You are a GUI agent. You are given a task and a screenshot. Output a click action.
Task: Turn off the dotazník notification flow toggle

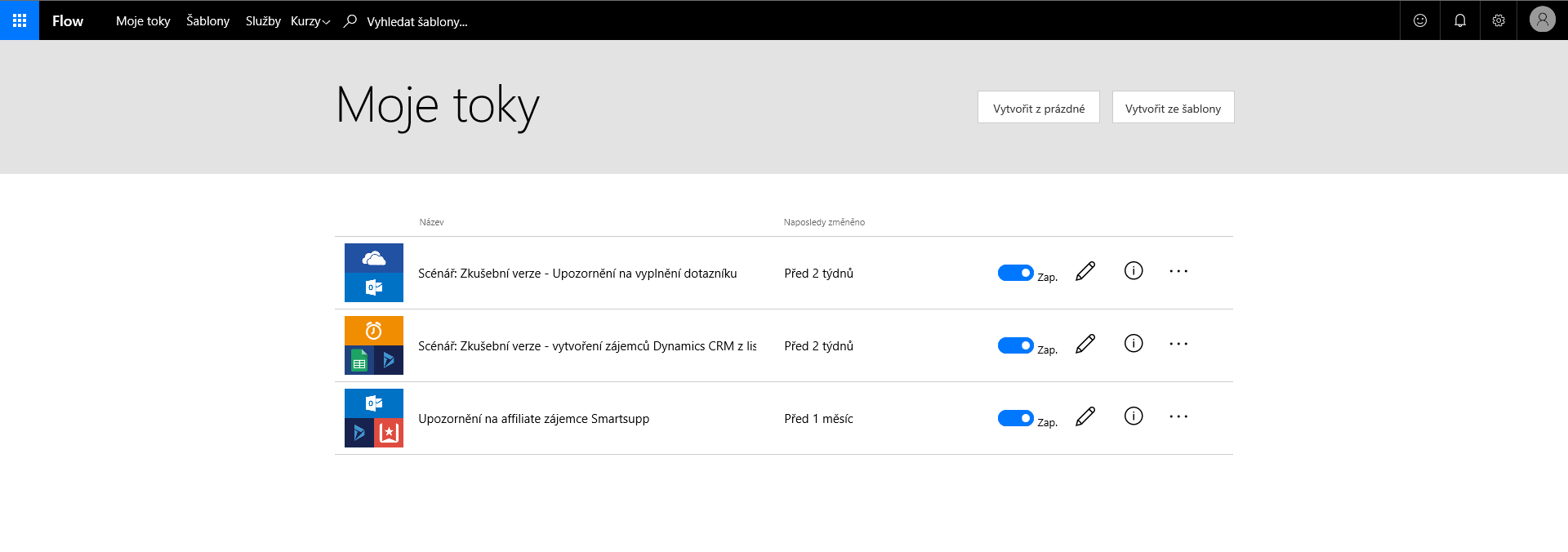[x=1015, y=273]
